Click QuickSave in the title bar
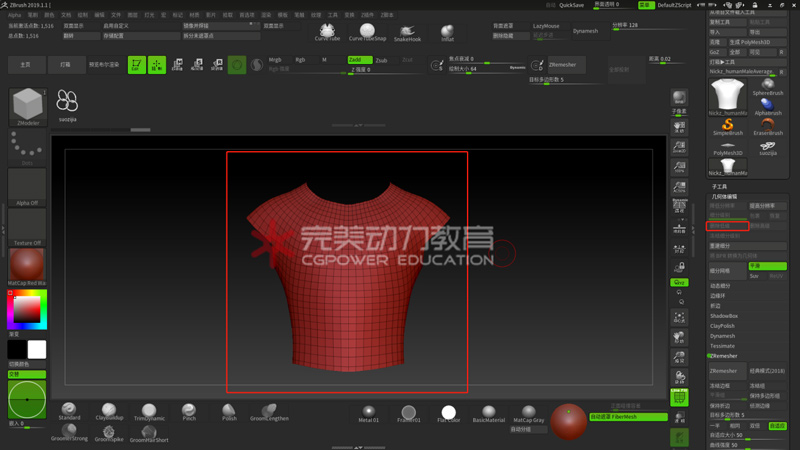This screenshot has width=800, height=450. click(x=571, y=5)
